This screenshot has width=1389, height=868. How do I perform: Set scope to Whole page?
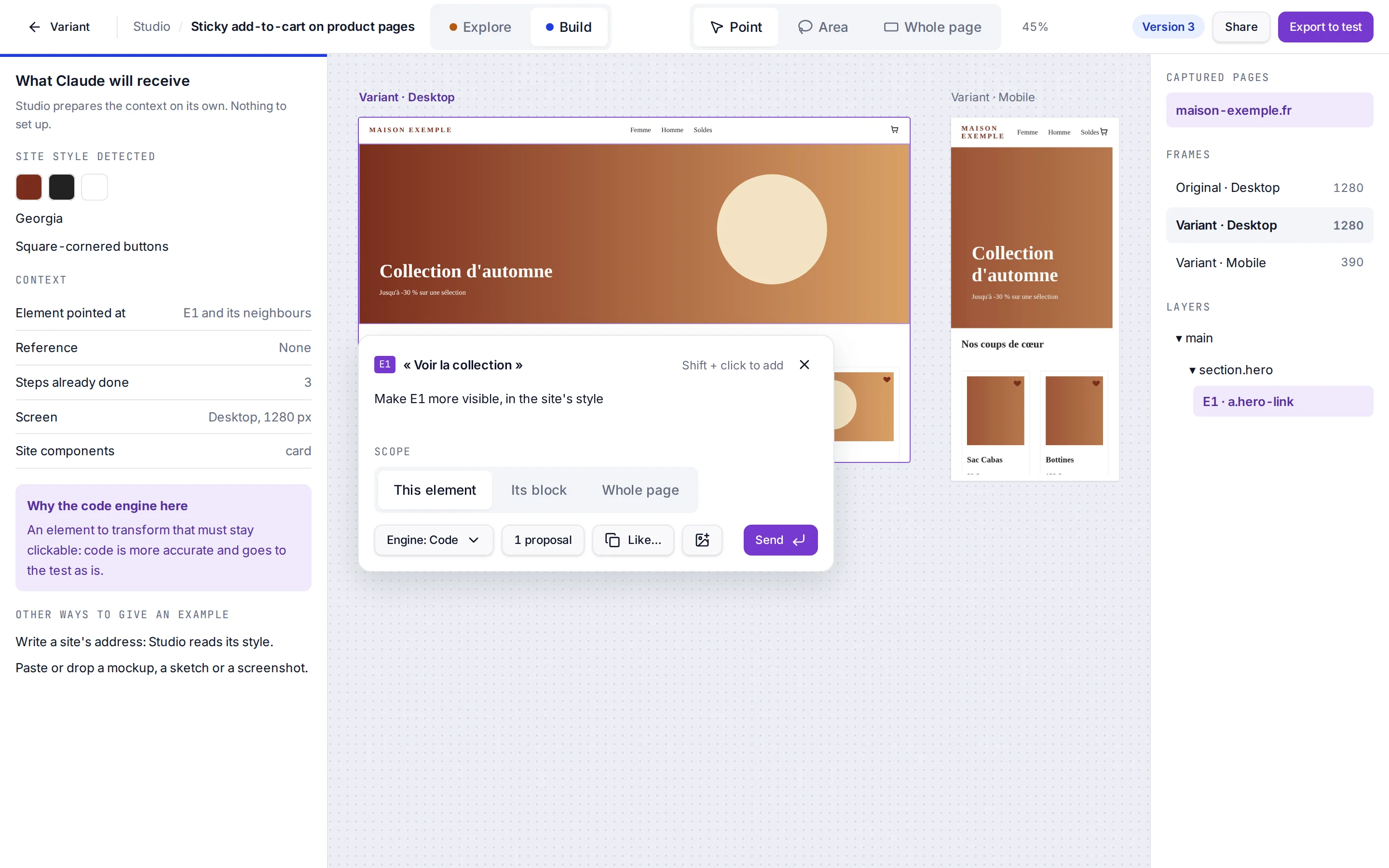(x=640, y=489)
